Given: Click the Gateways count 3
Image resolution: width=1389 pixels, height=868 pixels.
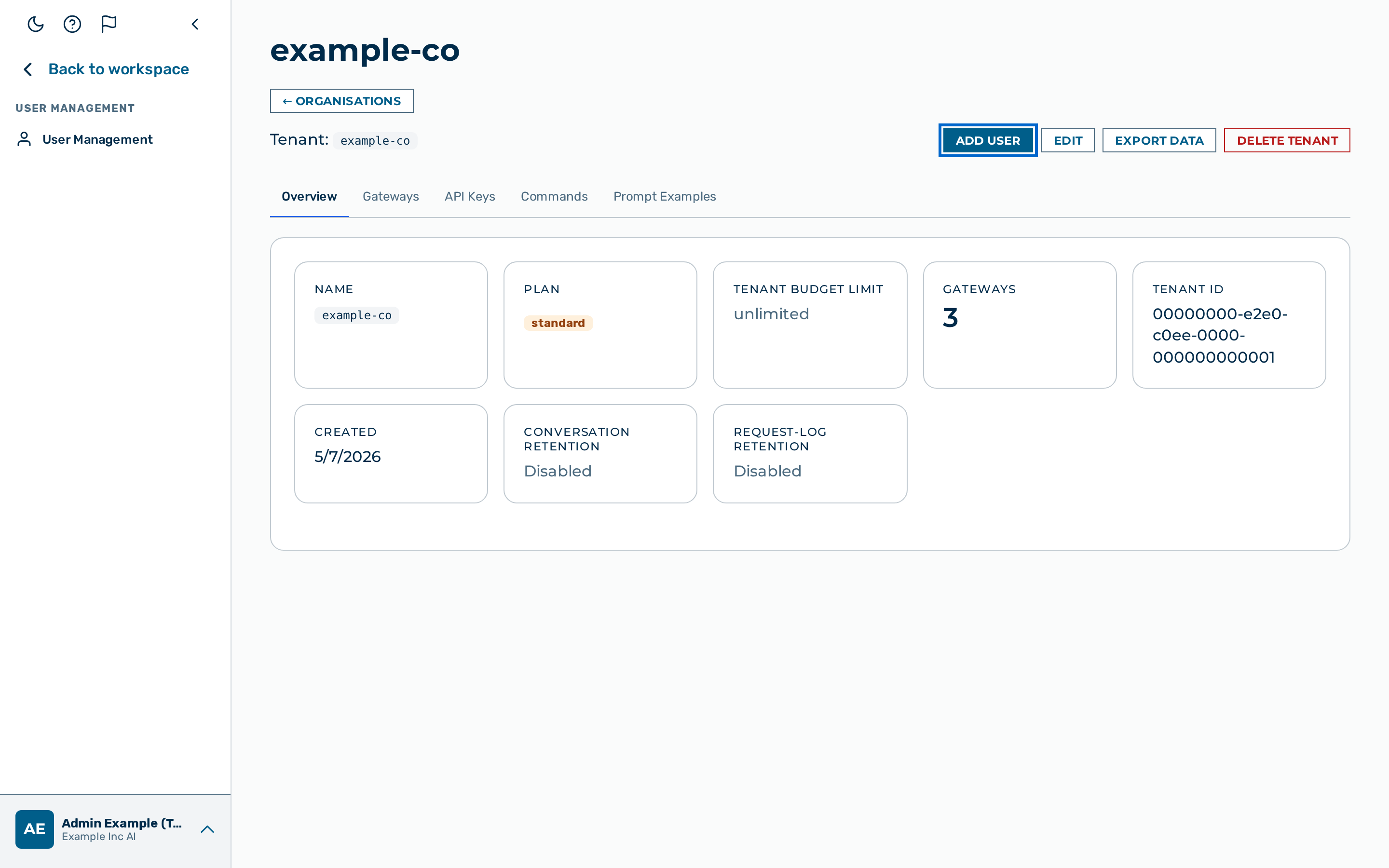Looking at the screenshot, I should pos(951,317).
